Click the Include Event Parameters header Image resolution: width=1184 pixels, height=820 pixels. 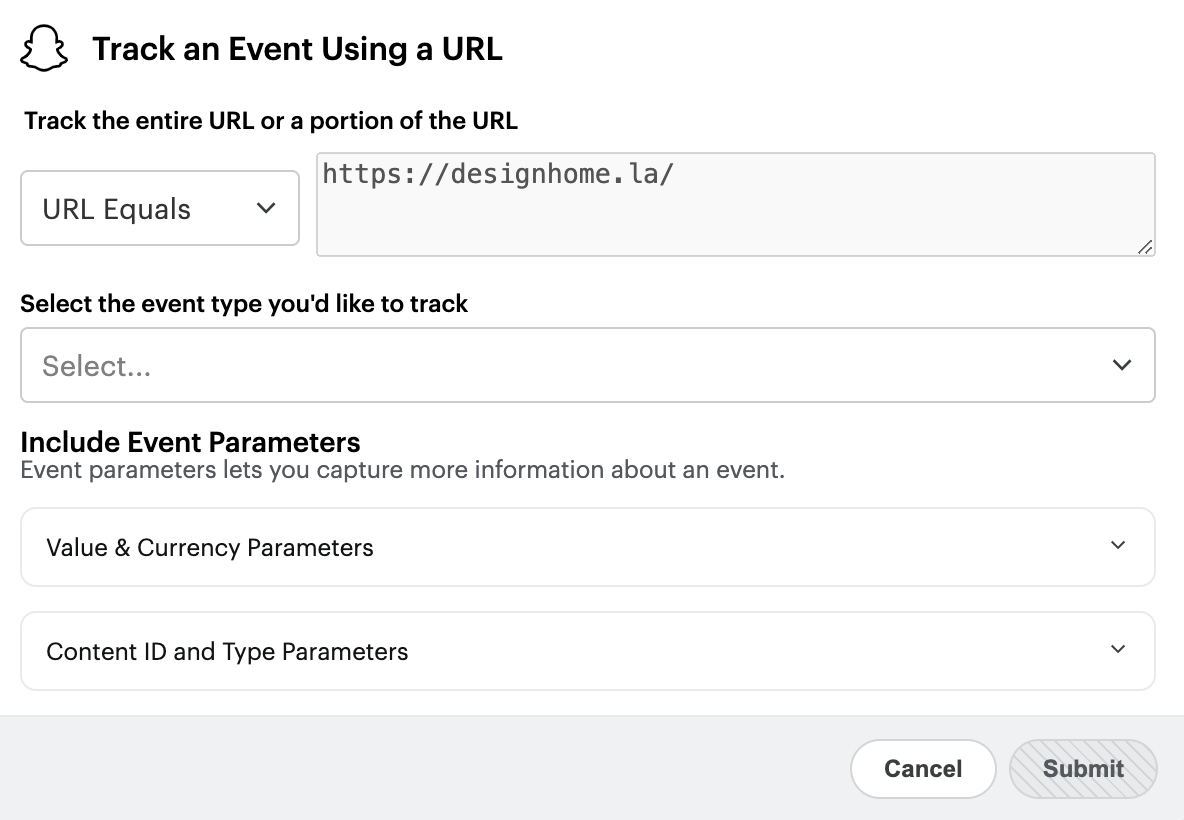[190, 441]
